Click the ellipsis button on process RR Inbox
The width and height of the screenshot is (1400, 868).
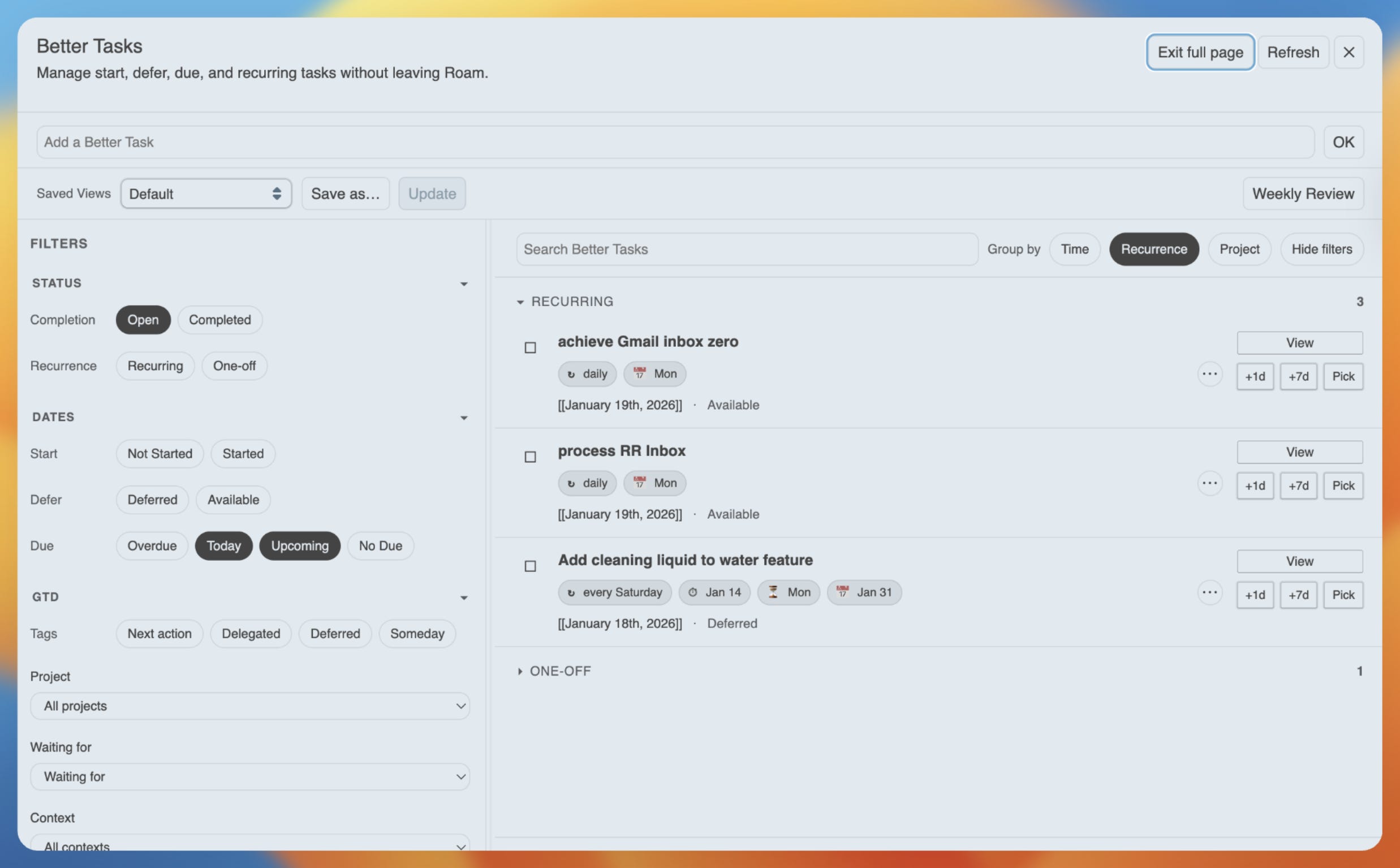[x=1209, y=483]
